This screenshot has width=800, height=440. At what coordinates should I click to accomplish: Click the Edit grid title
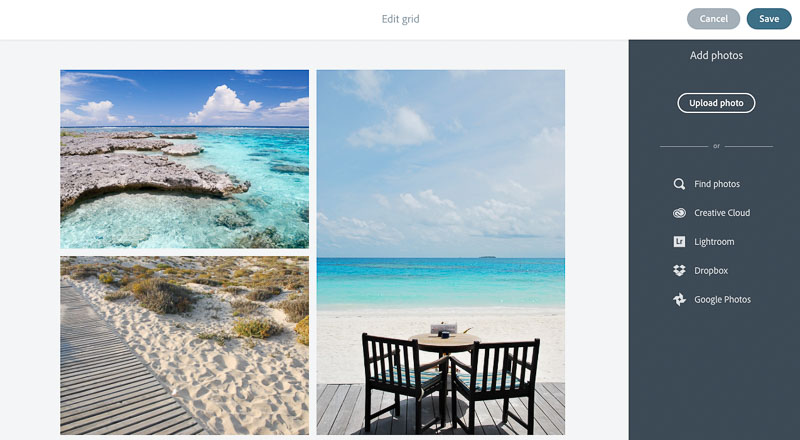pos(401,19)
